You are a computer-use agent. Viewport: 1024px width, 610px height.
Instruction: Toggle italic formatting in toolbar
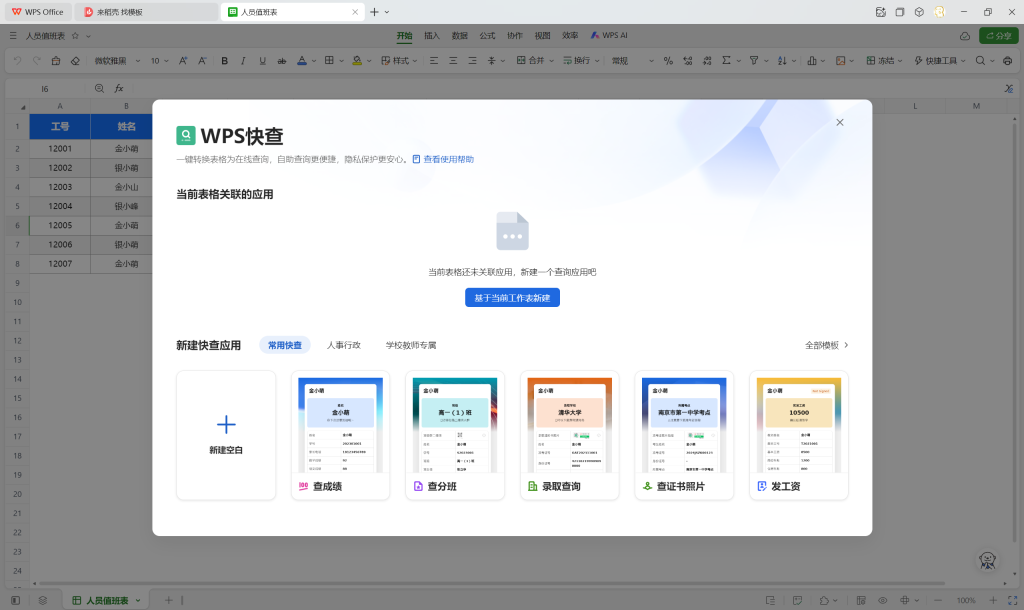pyautogui.click(x=243, y=61)
